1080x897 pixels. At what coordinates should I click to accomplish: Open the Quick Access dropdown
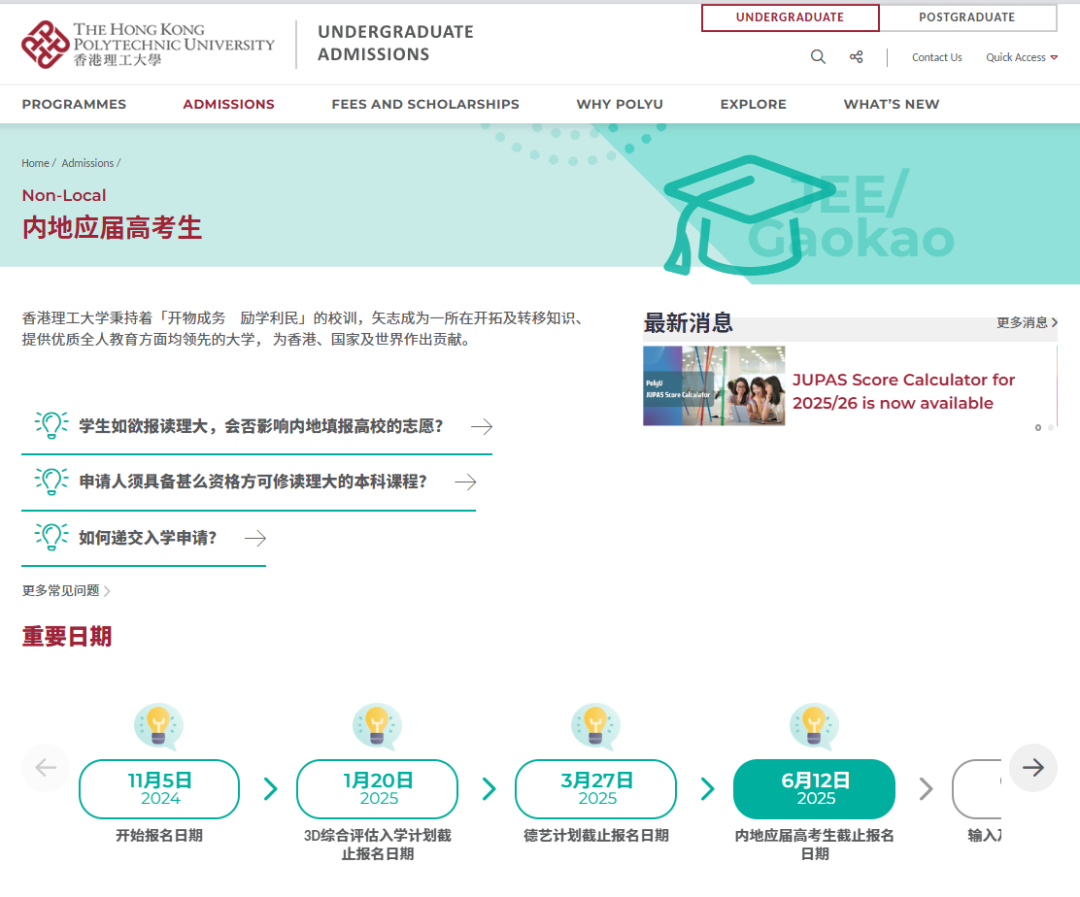(x=1021, y=57)
